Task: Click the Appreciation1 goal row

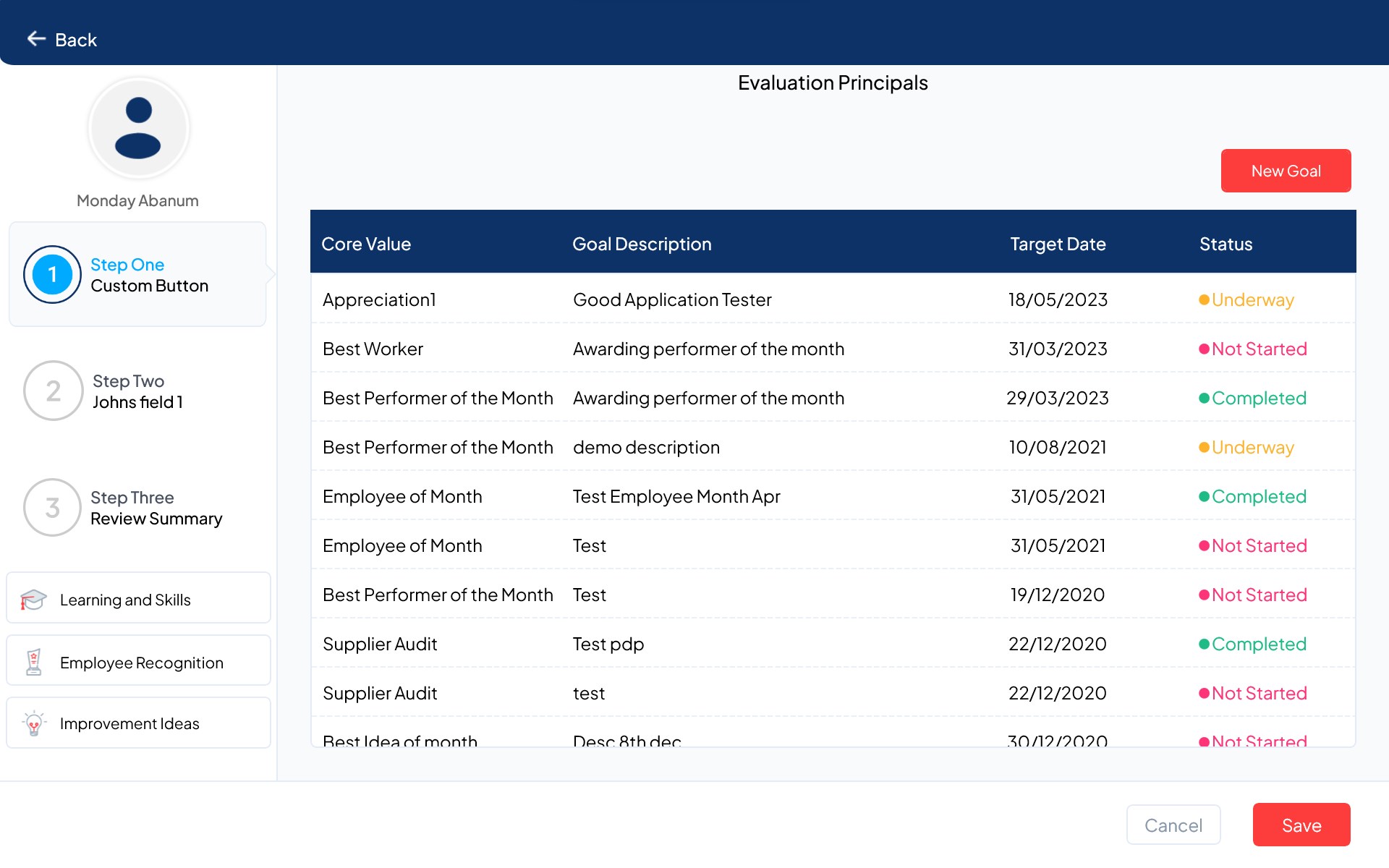Action: (x=379, y=299)
